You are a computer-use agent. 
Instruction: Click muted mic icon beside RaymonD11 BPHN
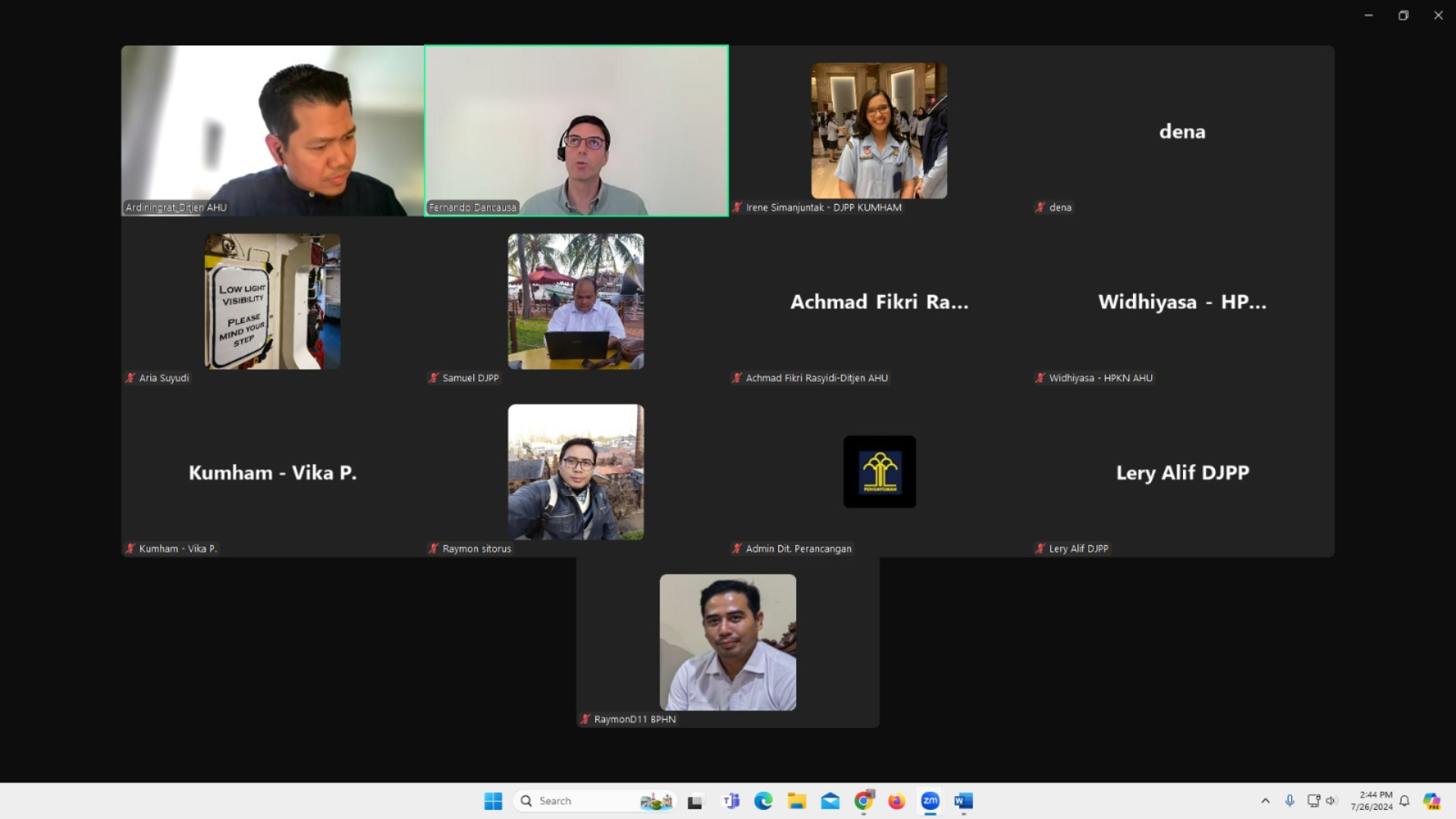[x=585, y=719]
